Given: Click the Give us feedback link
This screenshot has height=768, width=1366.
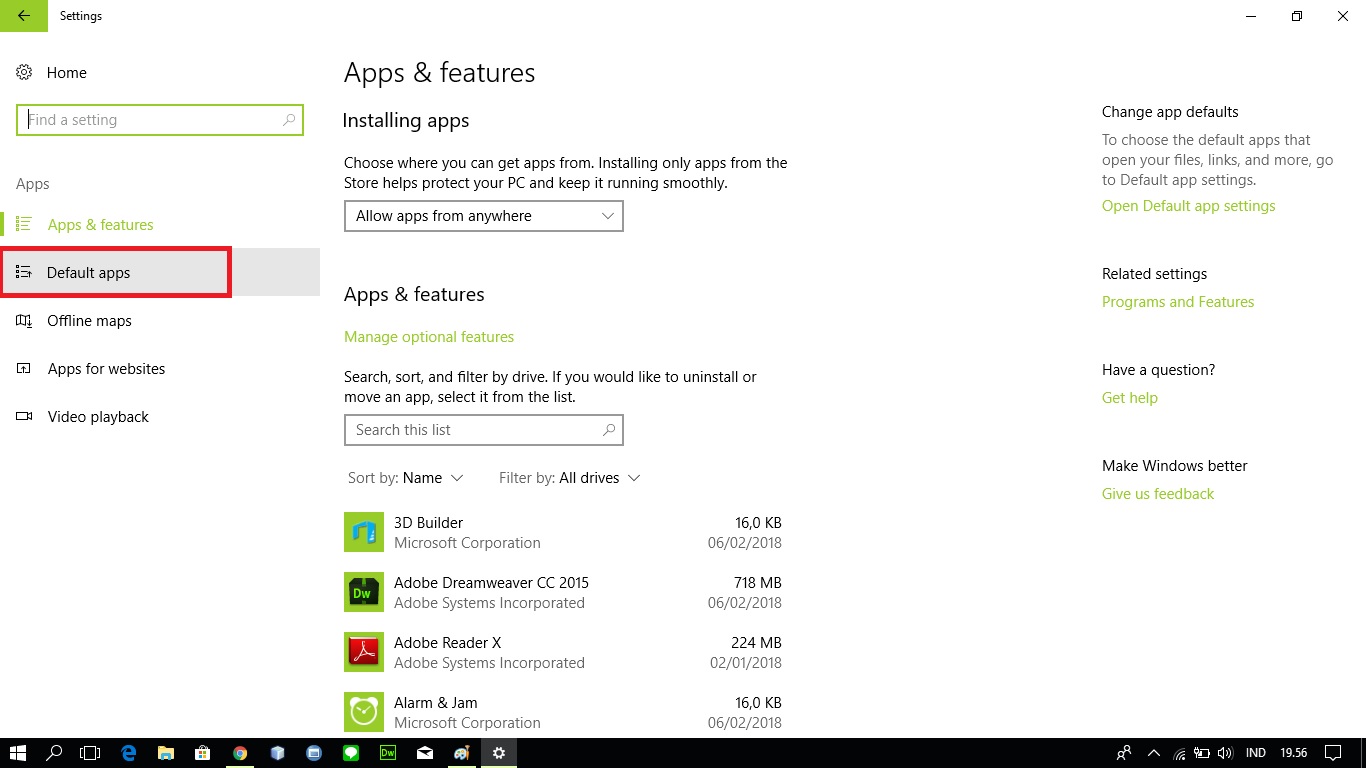Looking at the screenshot, I should click(1158, 494).
